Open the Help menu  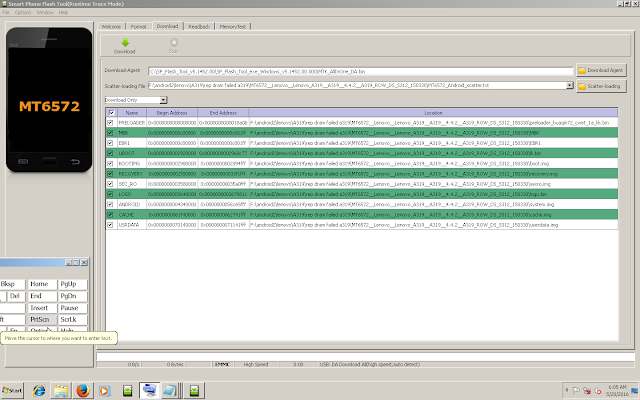click(x=63, y=13)
